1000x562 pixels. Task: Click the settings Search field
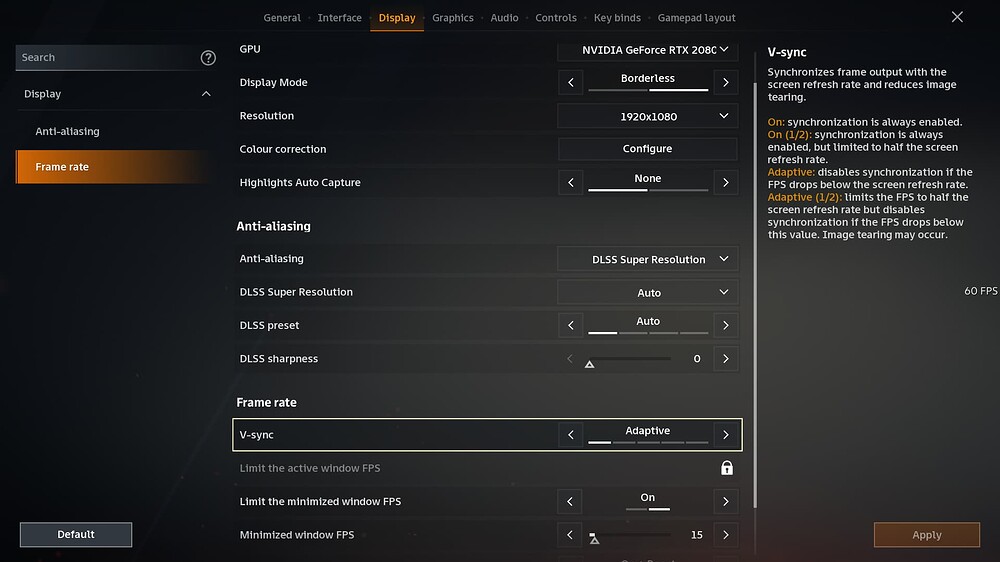107,57
